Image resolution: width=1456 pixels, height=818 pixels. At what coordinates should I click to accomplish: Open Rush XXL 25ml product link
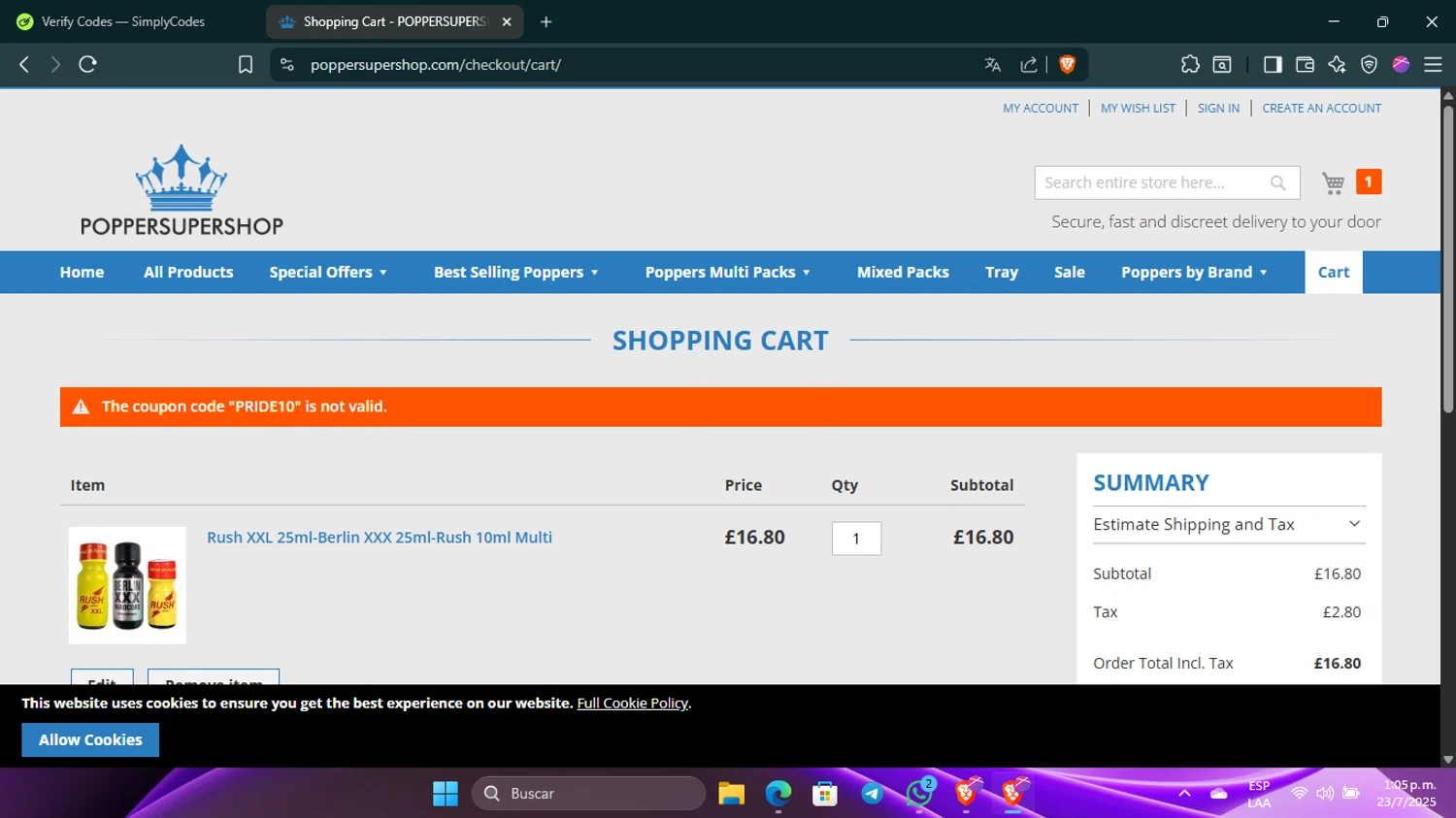coord(380,537)
